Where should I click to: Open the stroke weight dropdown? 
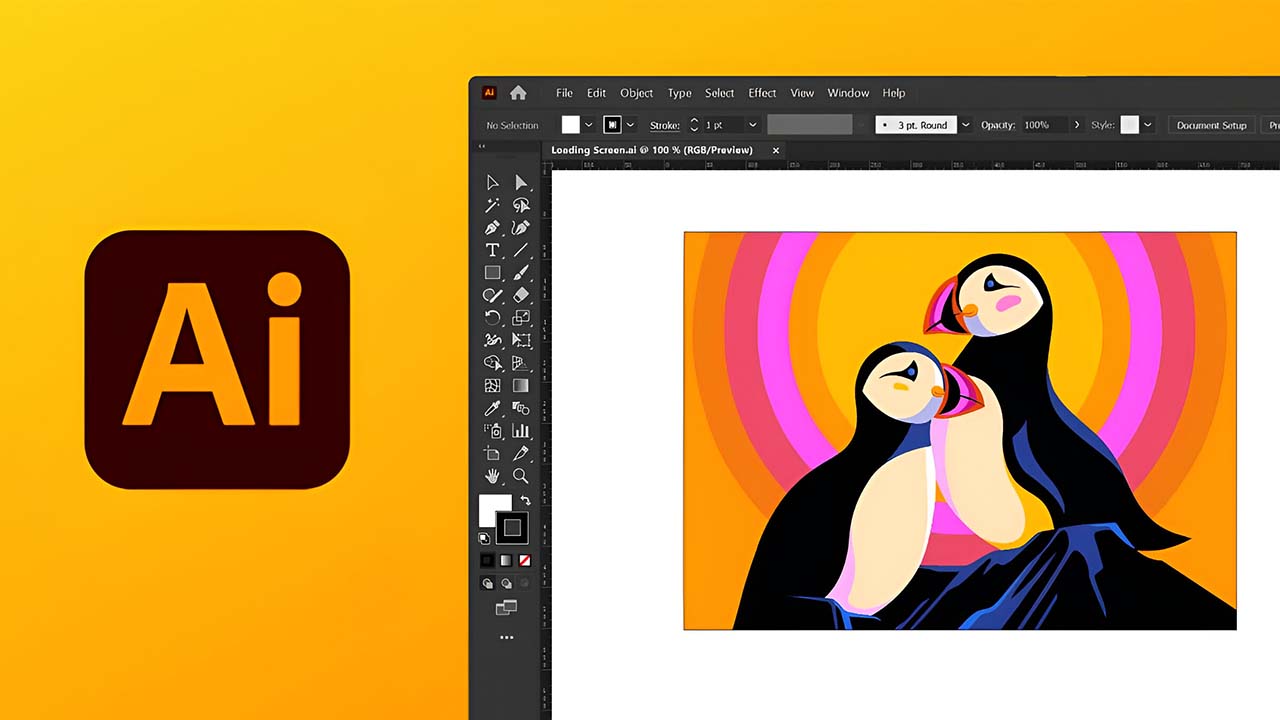click(752, 125)
